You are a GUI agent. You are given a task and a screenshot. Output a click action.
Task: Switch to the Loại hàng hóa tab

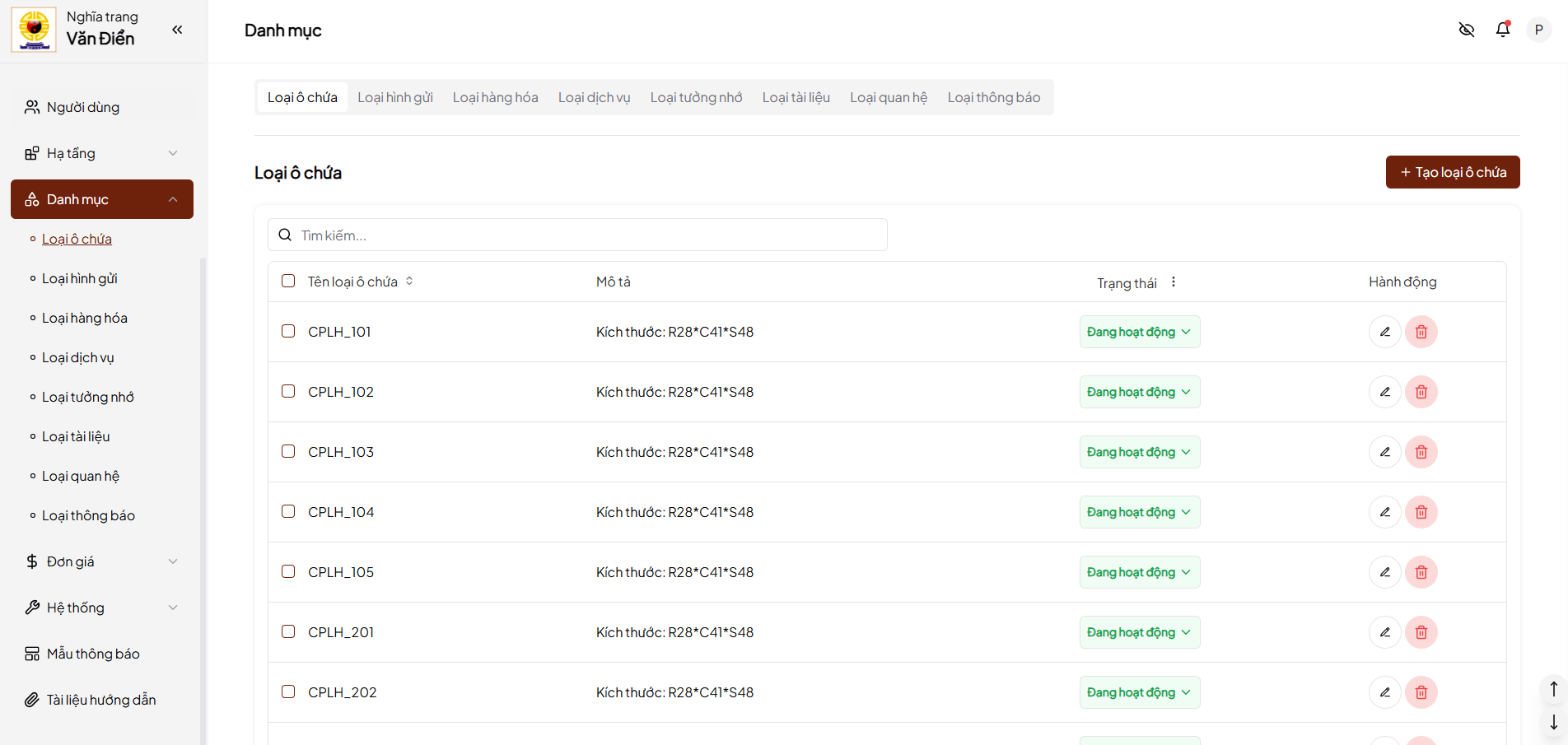(495, 97)
